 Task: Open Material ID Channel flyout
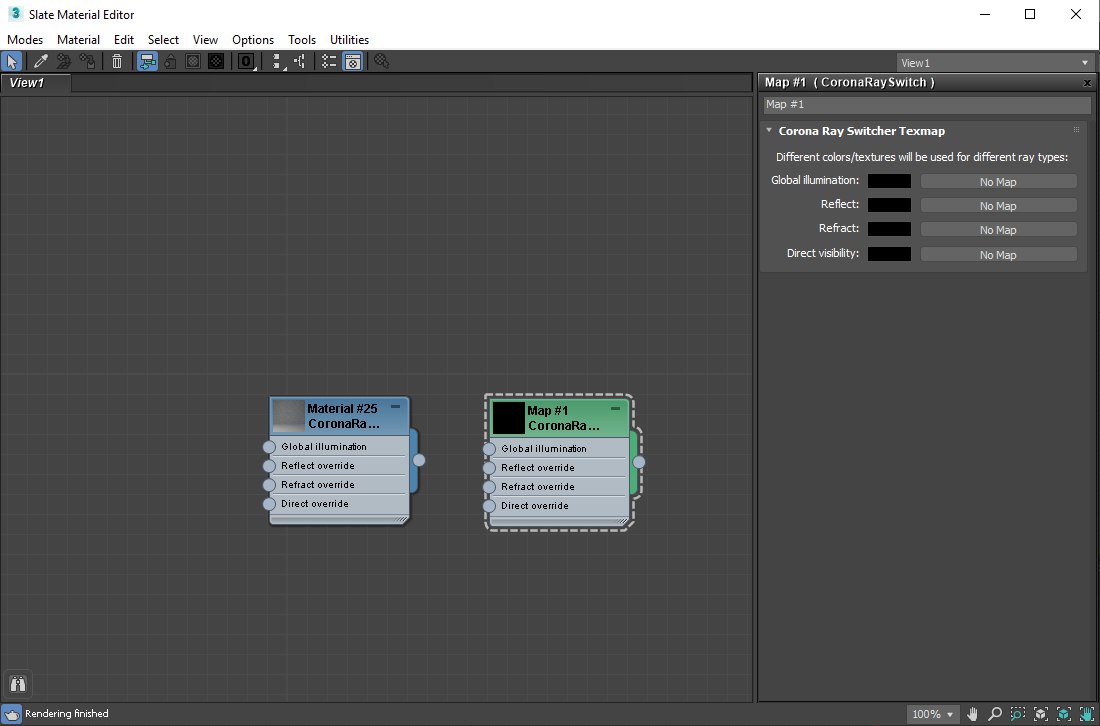[x=246, y=62]
